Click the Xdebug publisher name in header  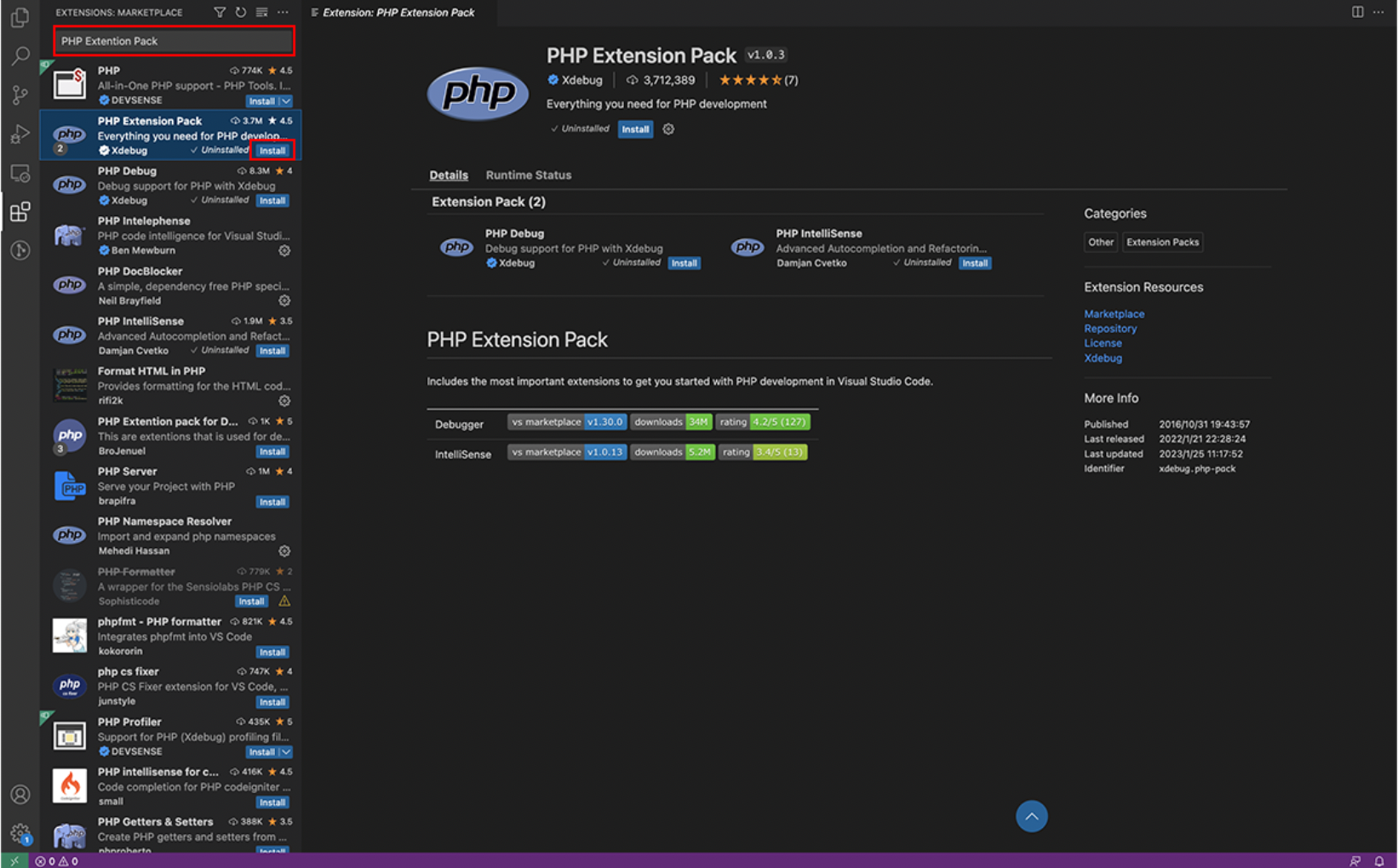coord(582,80)
